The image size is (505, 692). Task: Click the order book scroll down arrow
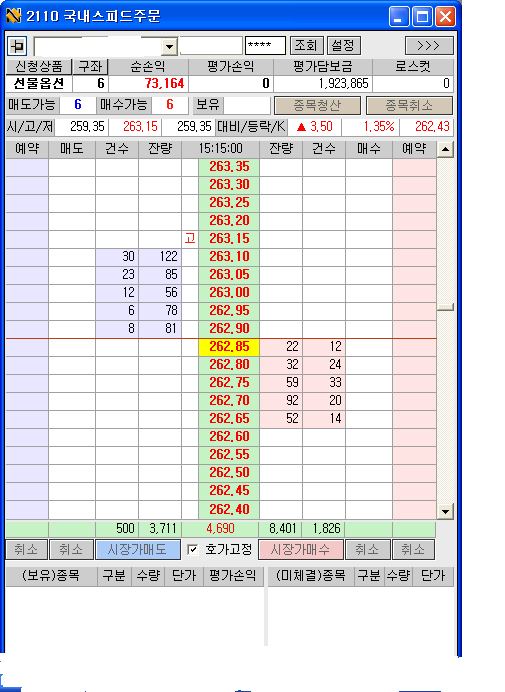(445, 511)
